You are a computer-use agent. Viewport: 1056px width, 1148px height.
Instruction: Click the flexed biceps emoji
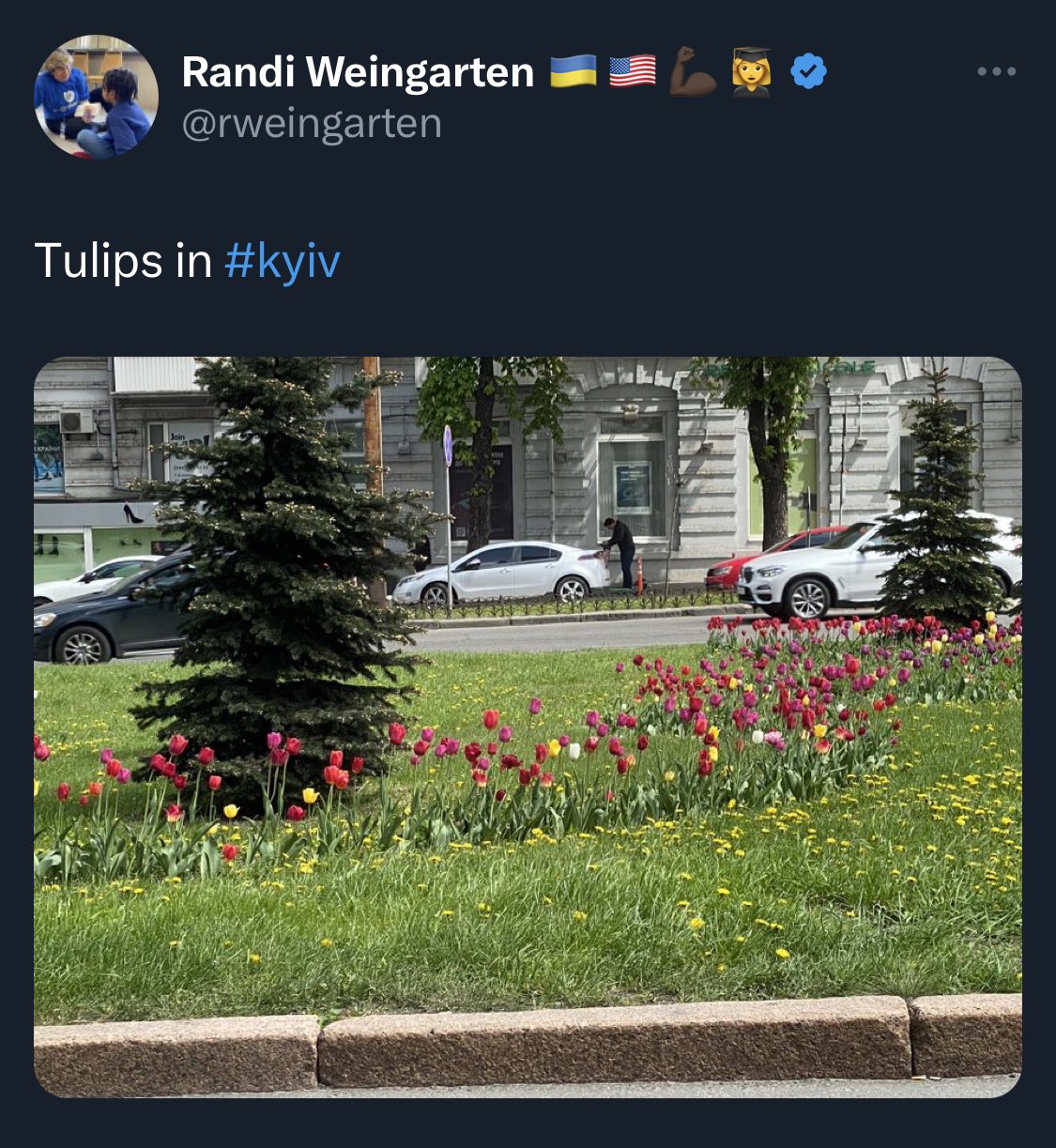[693, 72]
